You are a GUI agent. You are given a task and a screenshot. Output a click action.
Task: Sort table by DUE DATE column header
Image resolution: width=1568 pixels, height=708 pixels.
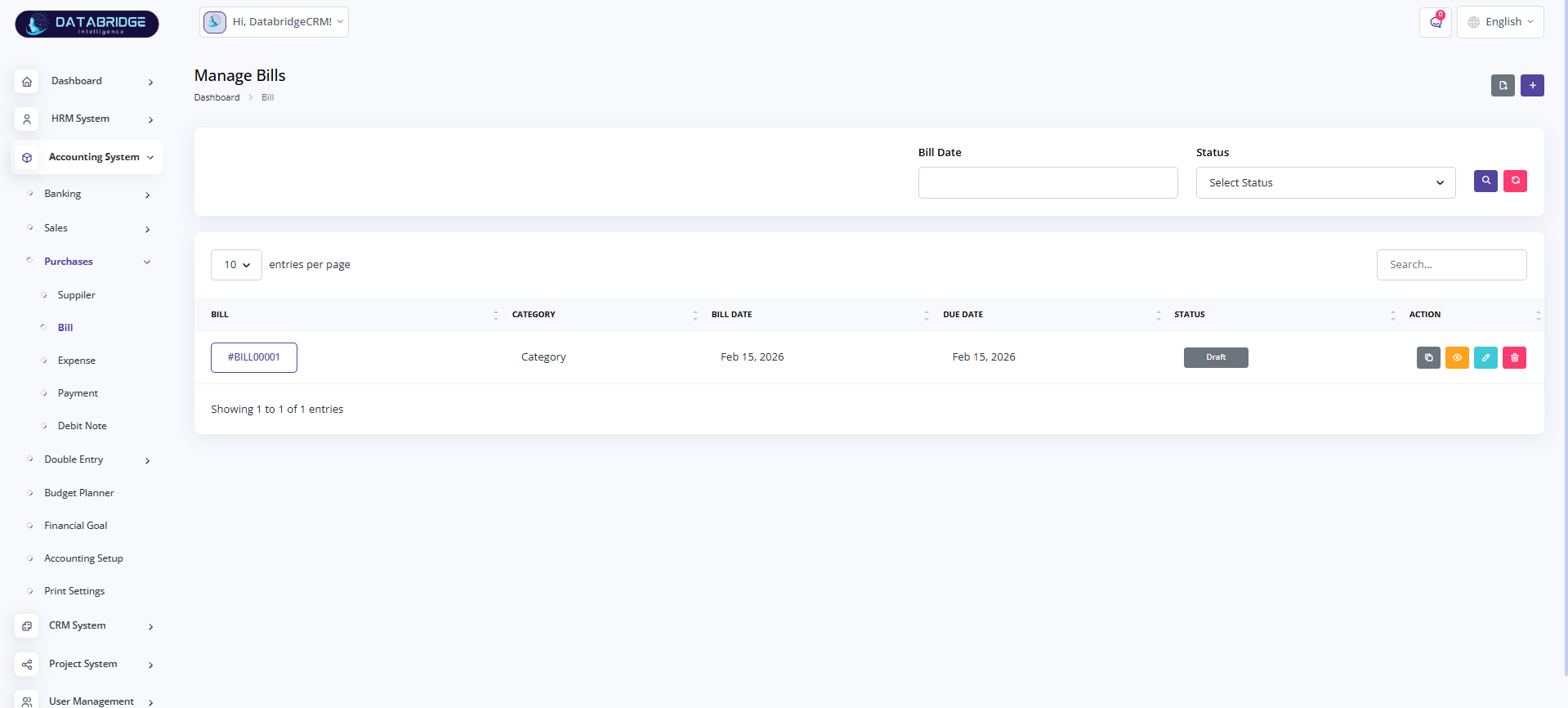(x=1052, y=315)
